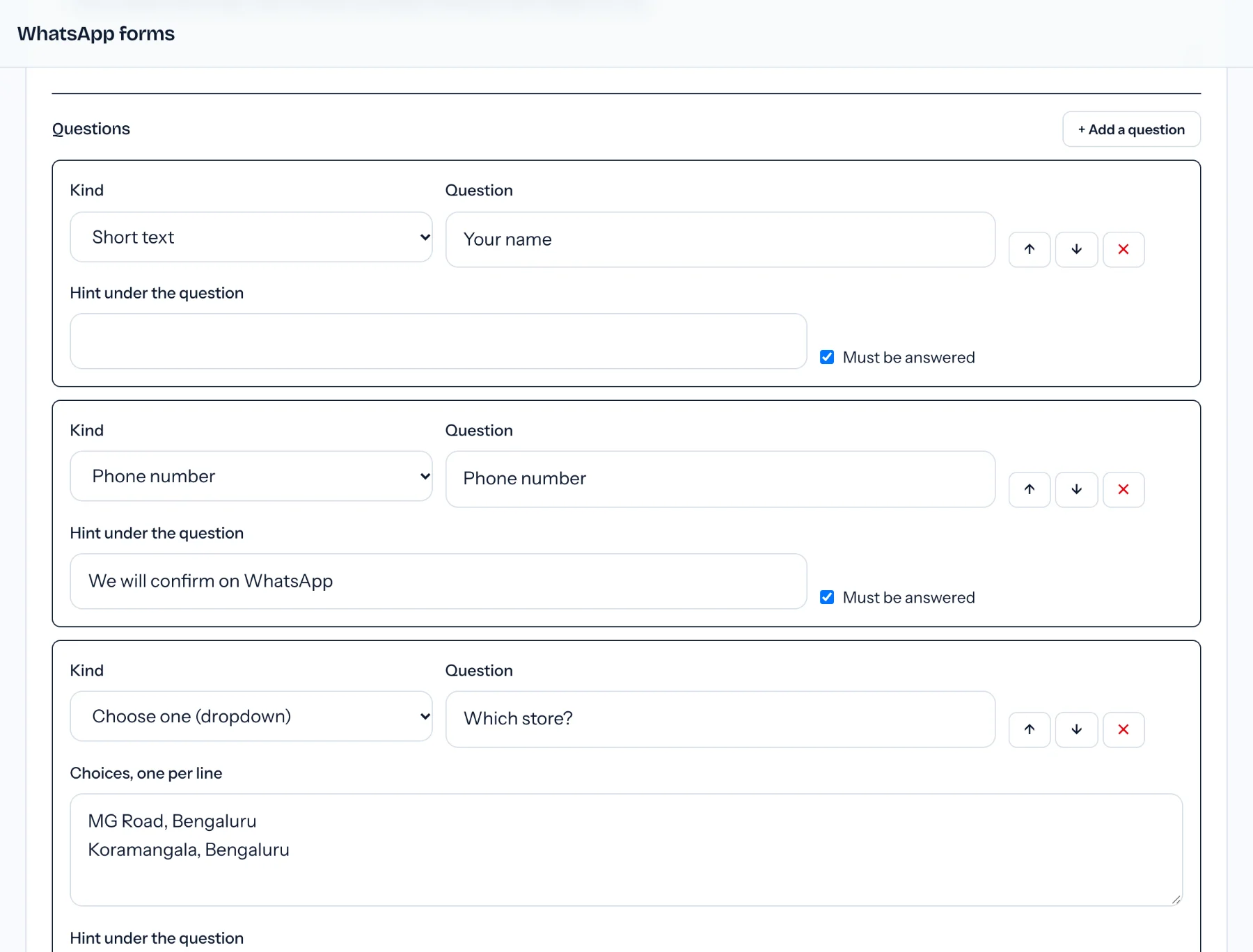Move the 'Your name' question up
This screenshot has height=952, width=1253.
click(x=1029, y=249)
